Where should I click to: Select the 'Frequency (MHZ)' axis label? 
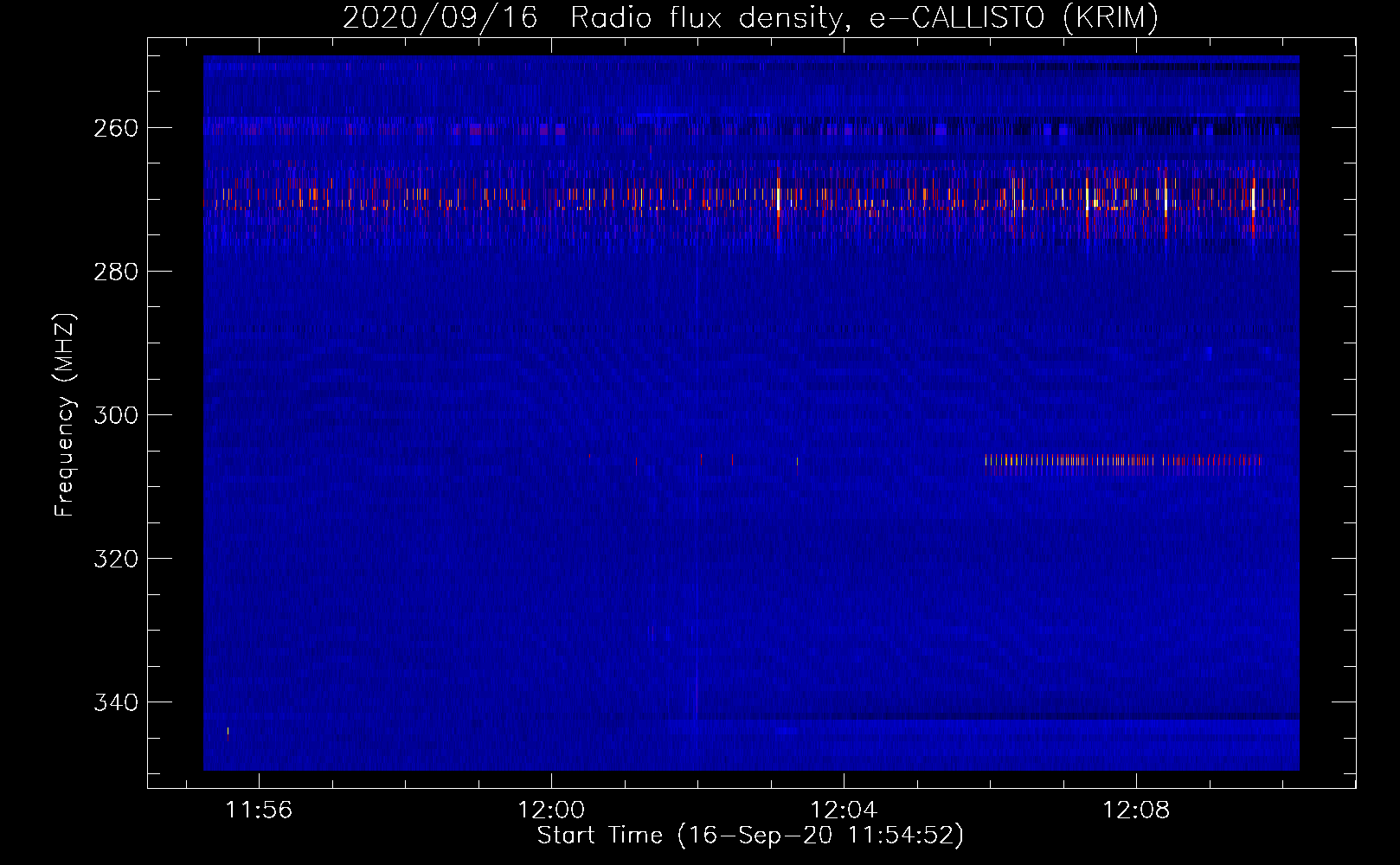point(65,415)
